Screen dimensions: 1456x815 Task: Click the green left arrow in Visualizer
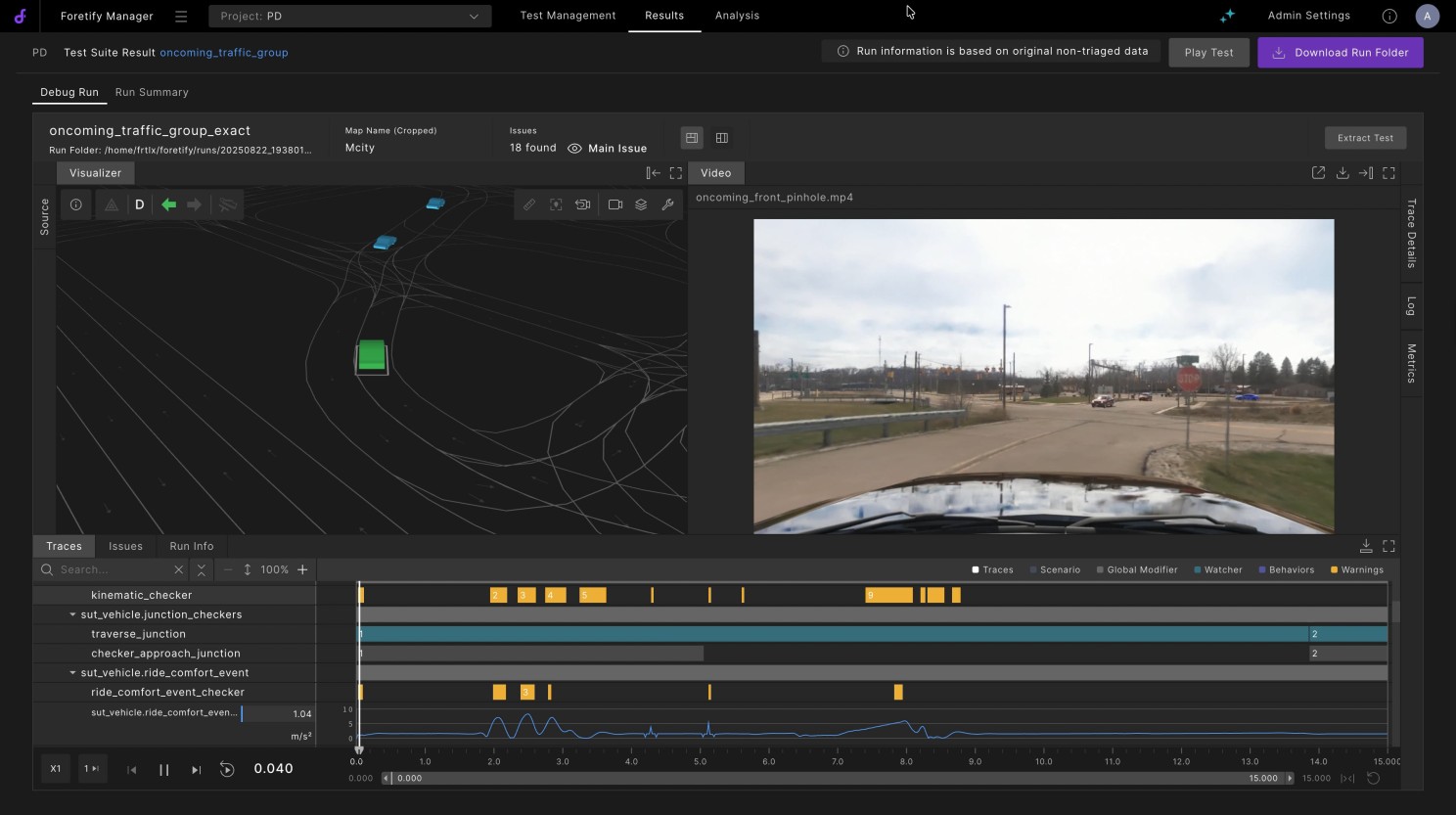(168, 204)
